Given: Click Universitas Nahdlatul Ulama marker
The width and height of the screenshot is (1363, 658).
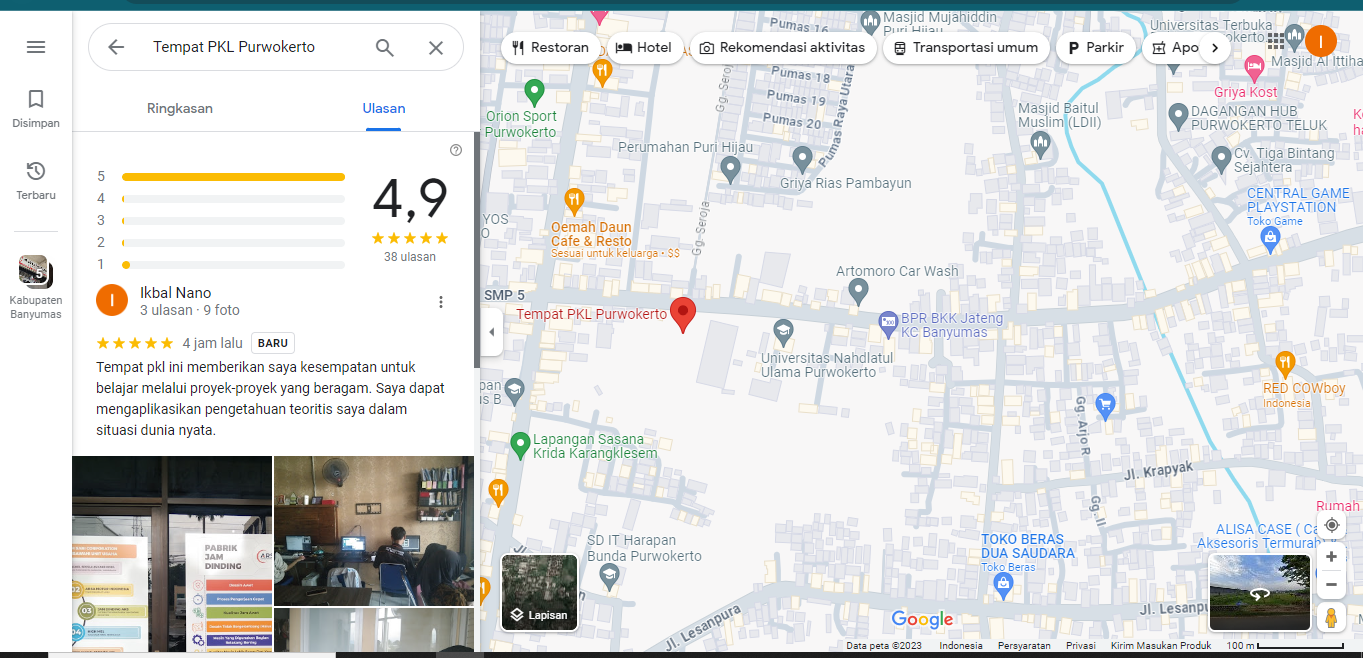Looking at the screenshot, I should [783, 332].
